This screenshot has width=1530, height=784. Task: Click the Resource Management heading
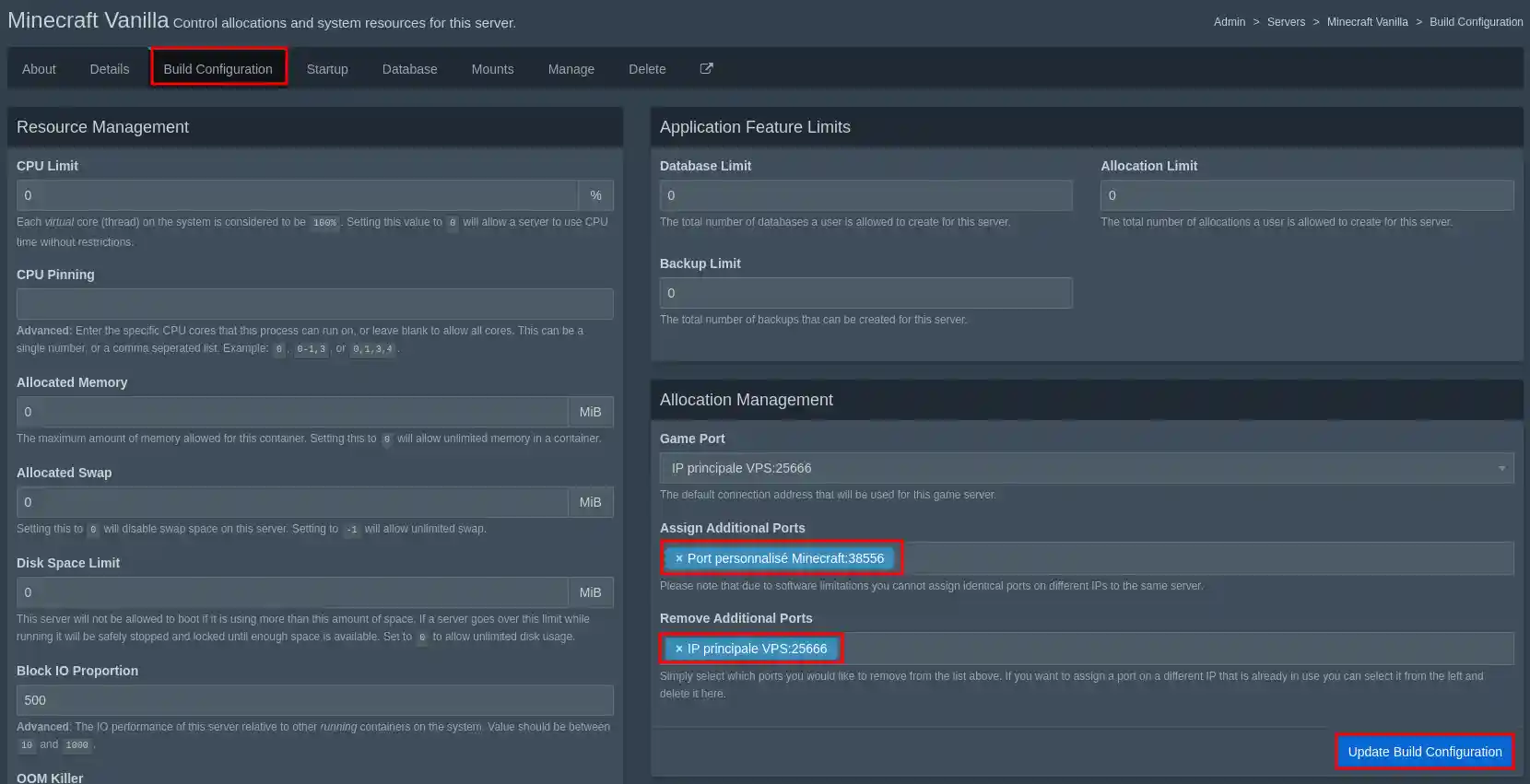tap(102, 127)
